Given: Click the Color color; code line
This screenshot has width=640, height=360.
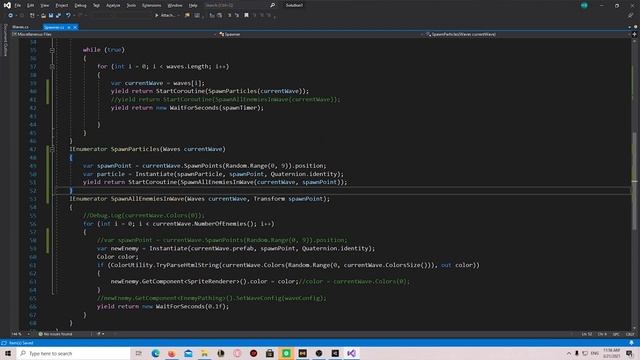Looking at the screenshot, I should [x=118, y=257].
